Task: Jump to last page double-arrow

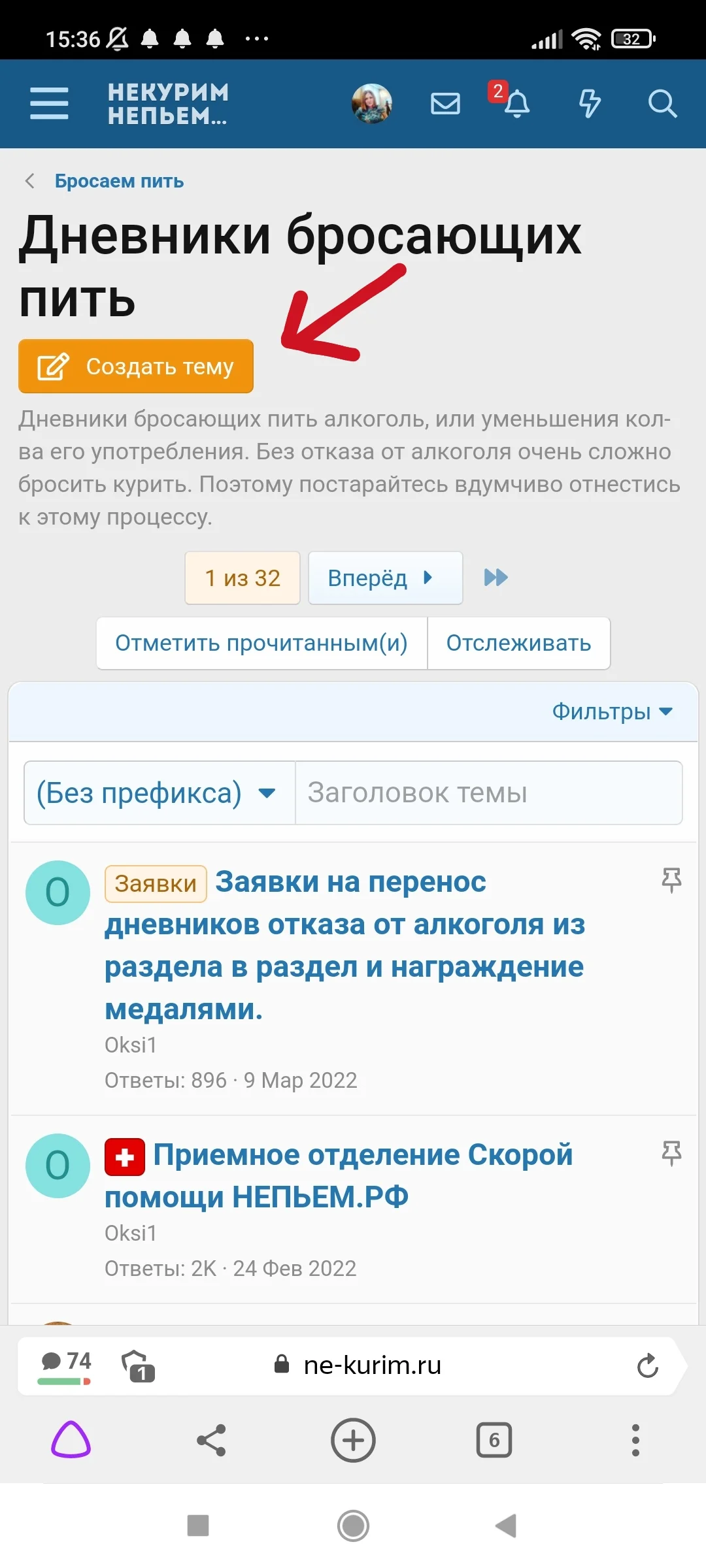Action: click(496, 578)
